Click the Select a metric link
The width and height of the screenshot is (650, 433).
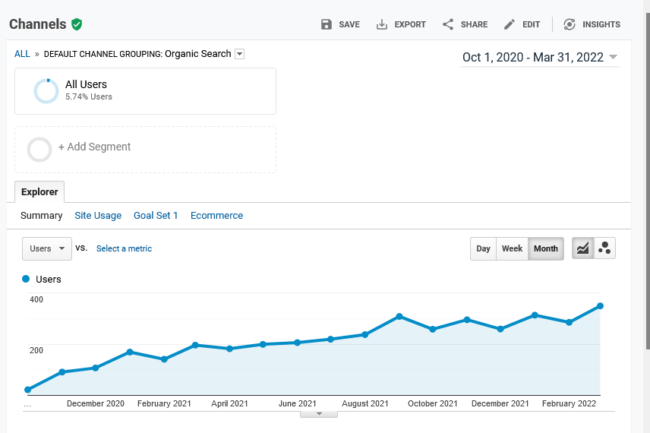(x=124, y=249)
